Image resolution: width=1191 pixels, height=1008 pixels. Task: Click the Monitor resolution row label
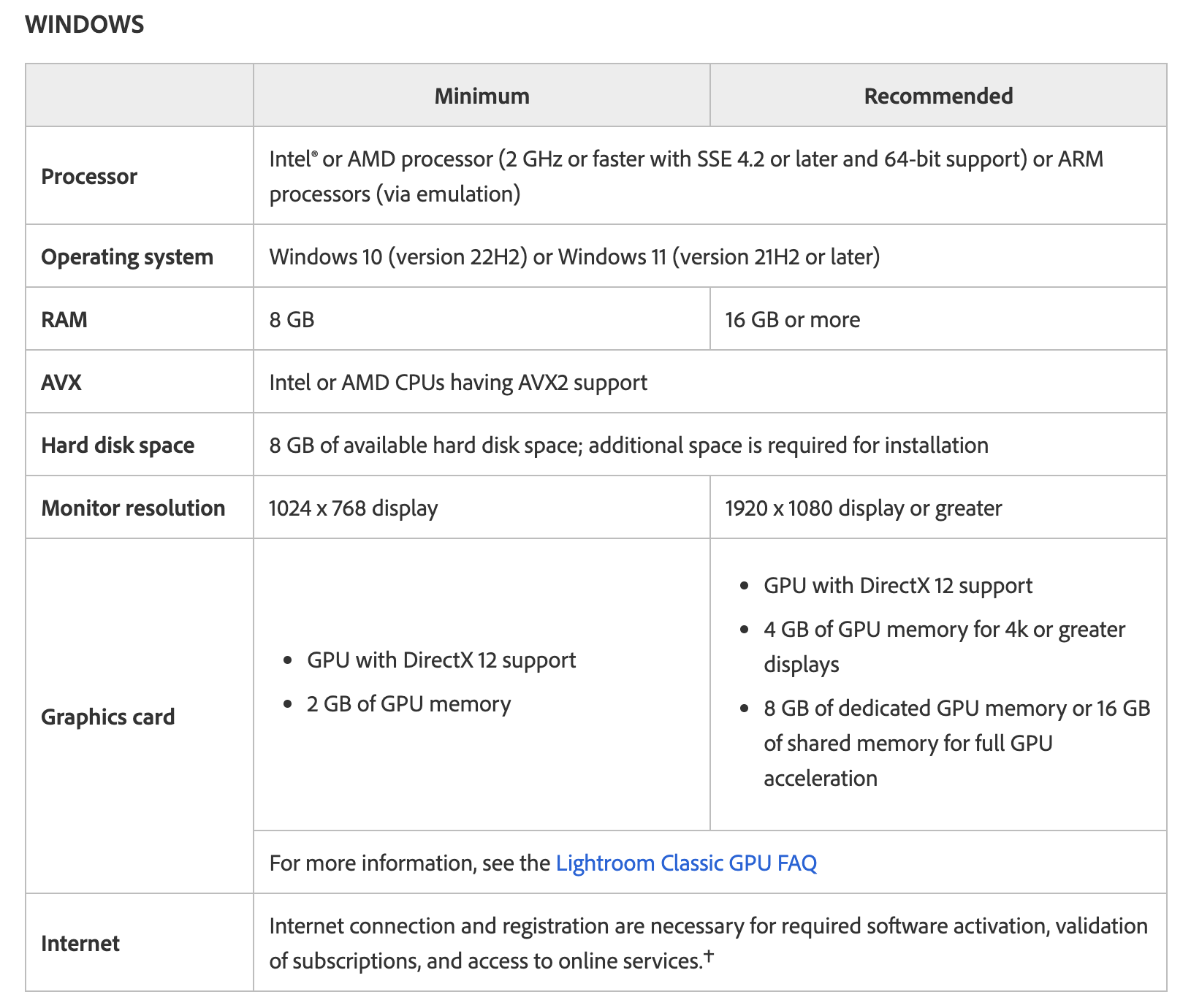[x=133, y=508]
